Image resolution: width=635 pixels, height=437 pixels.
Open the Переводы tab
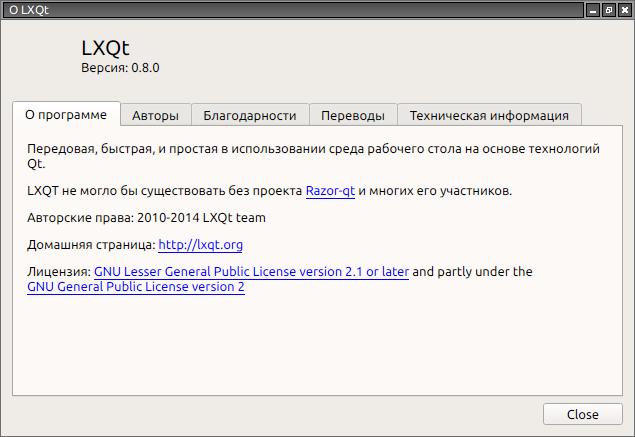[353, 115]
